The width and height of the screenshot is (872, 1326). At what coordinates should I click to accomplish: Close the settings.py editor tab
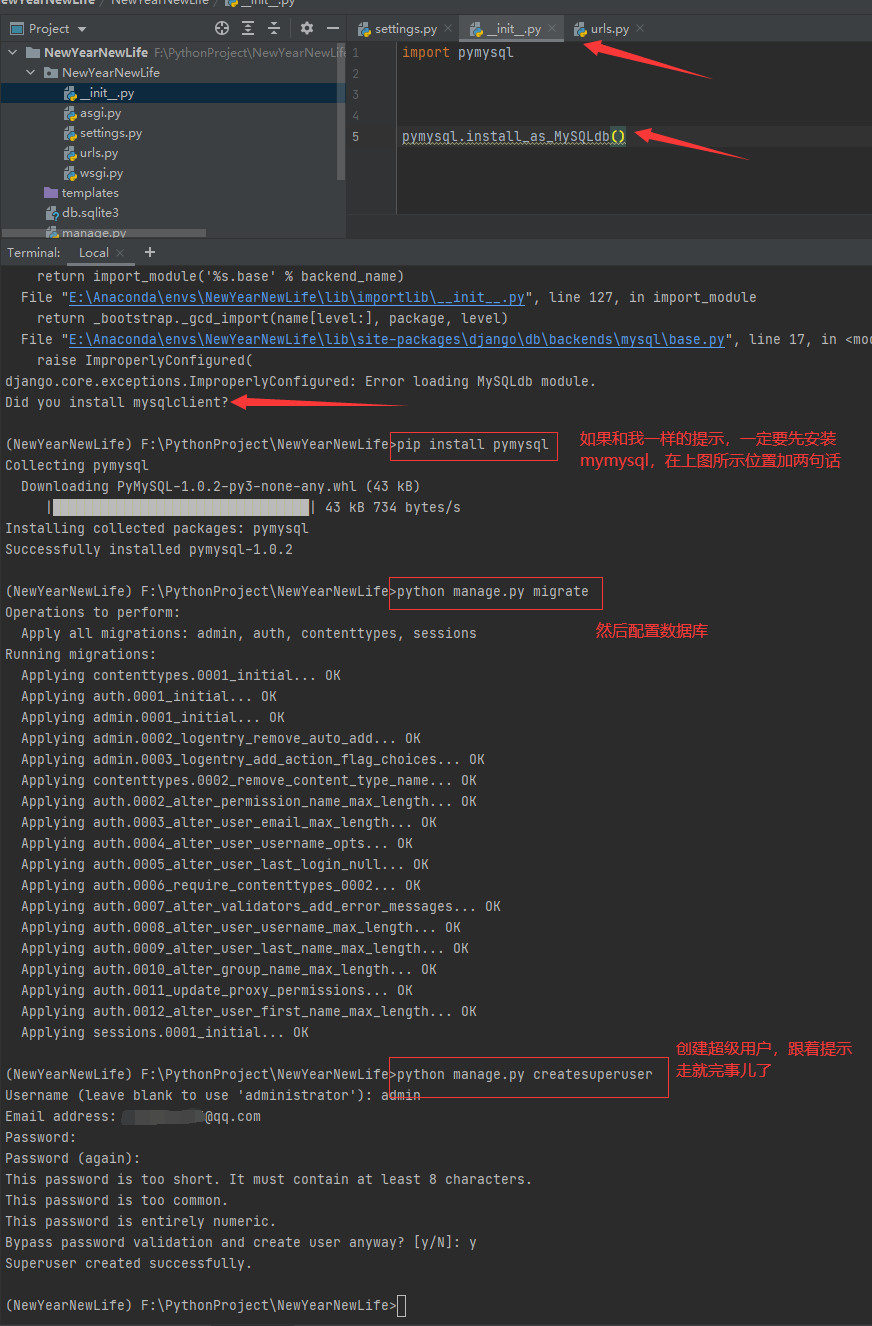447,29
